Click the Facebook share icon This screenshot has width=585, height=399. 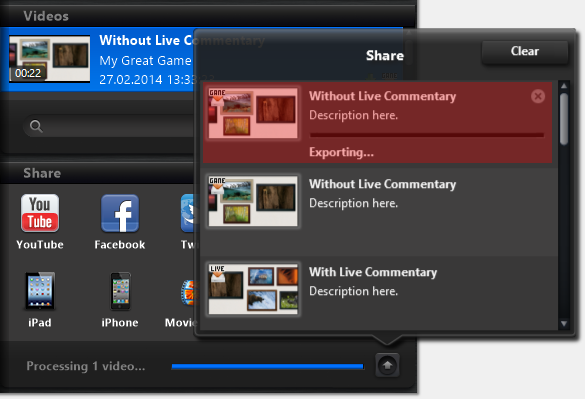[120, 213]
